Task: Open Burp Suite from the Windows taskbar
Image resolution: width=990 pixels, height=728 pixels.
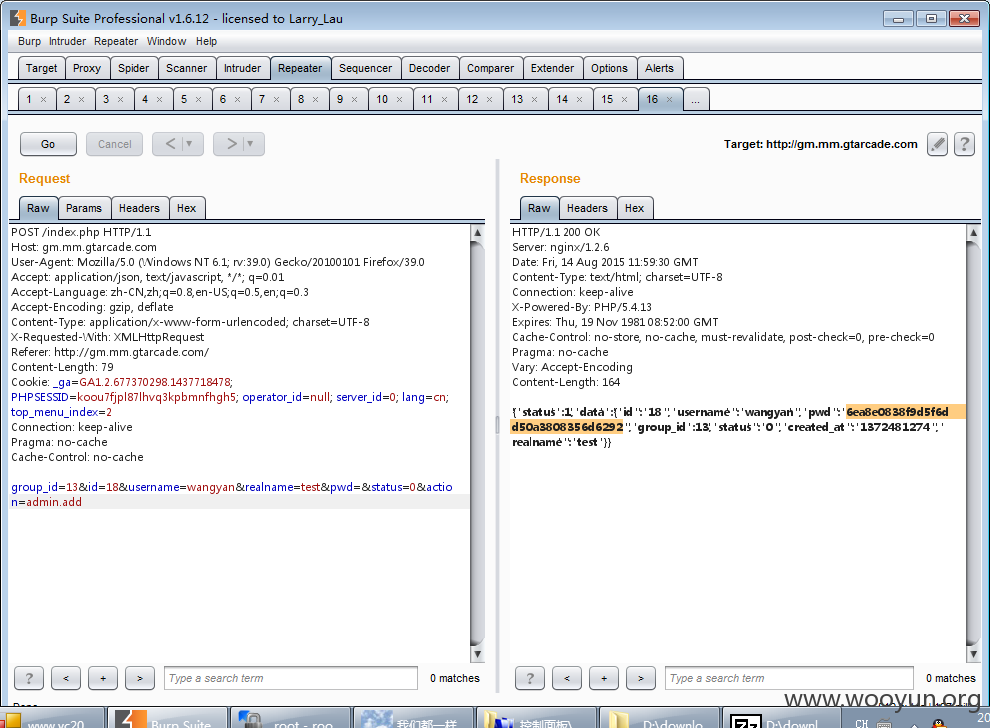Action: (x=167, y=720)
